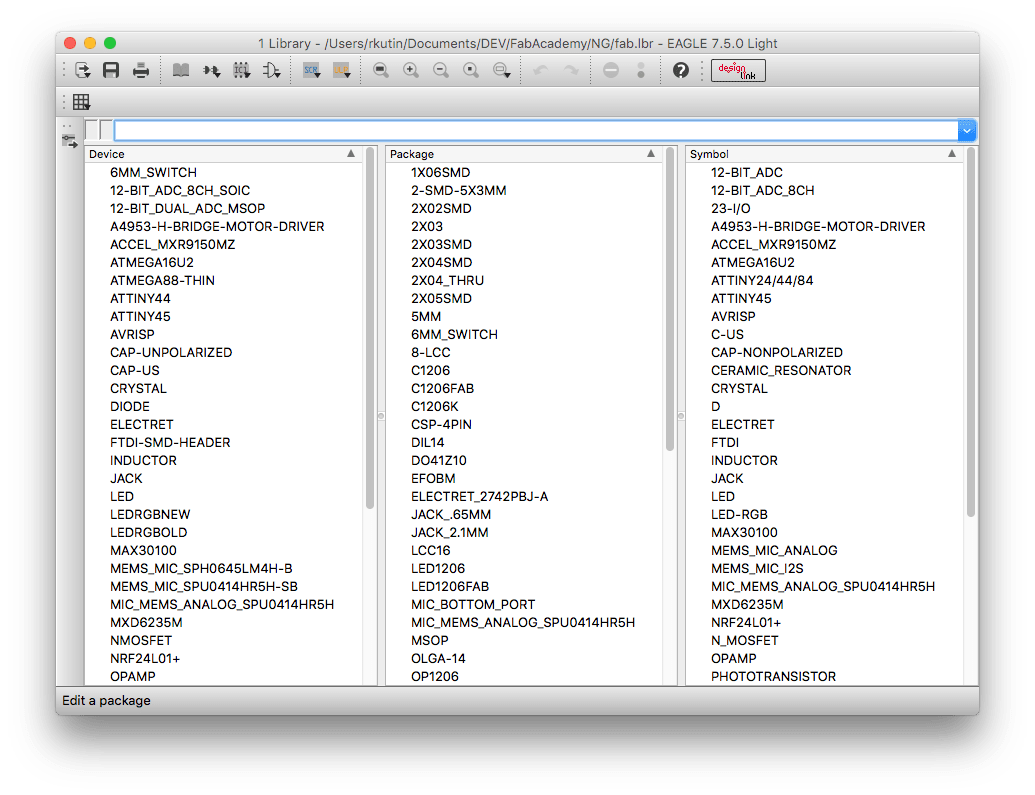Viewport: 1035px width, 795px height.
Task: Select device 12-BIT_ADC_8CH_SOIC
Action: (x=180, y=190)
